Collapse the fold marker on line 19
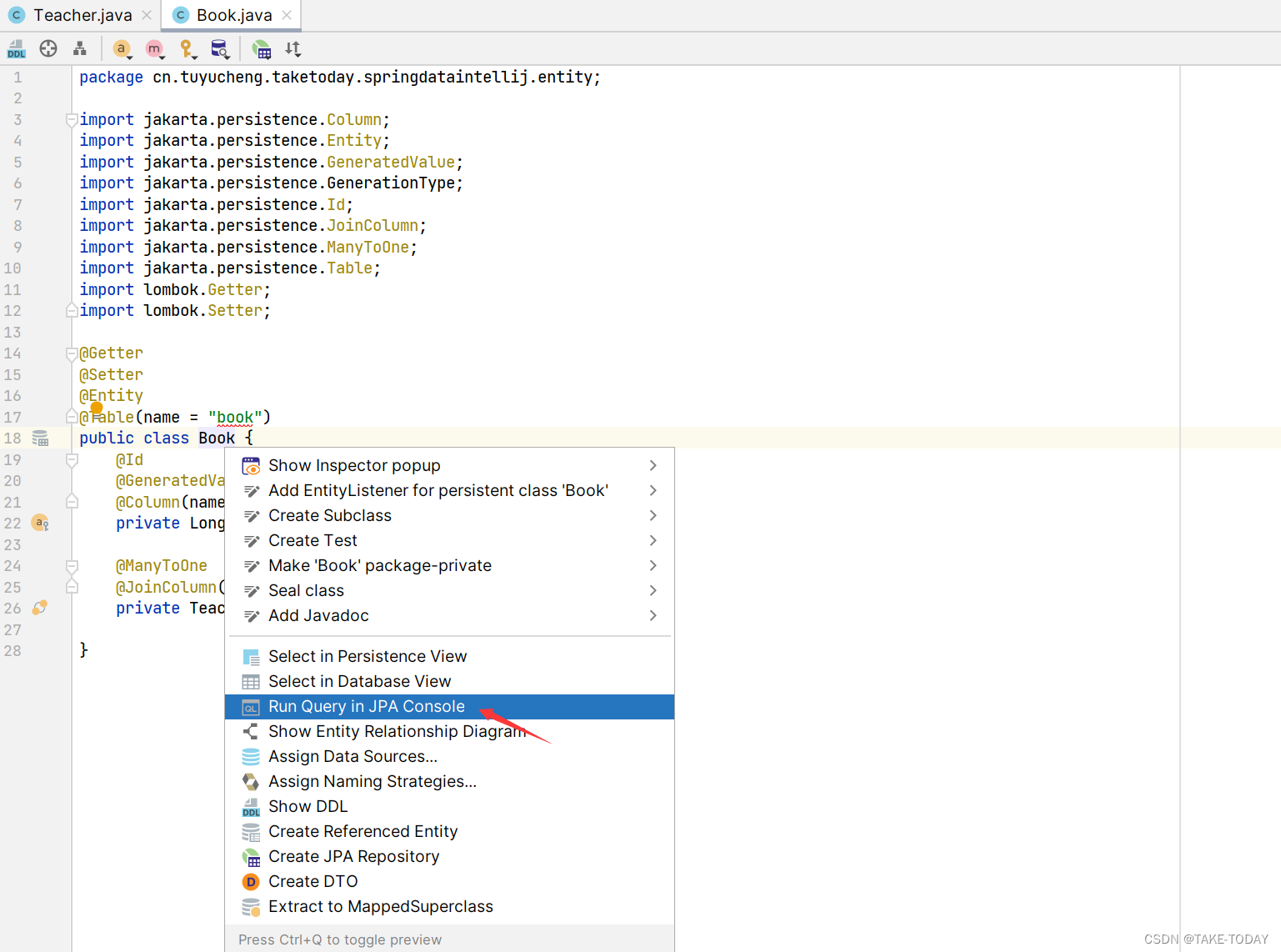This screenshot has height=952, width=1281. pos(72,460)
